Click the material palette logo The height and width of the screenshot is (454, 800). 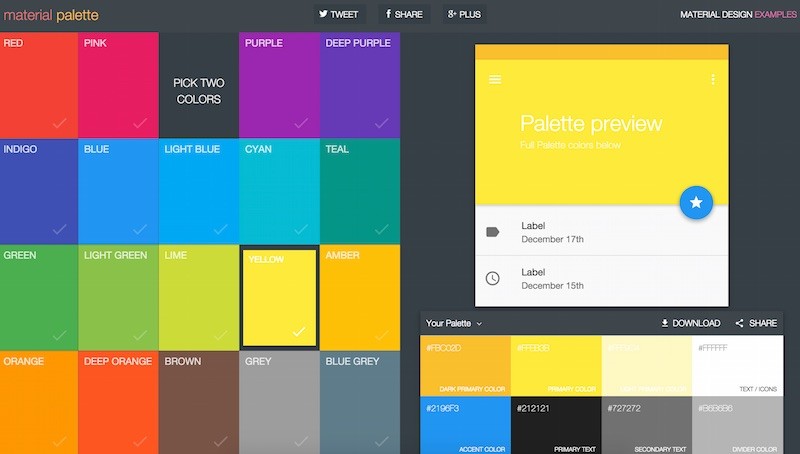click(50, 16)
